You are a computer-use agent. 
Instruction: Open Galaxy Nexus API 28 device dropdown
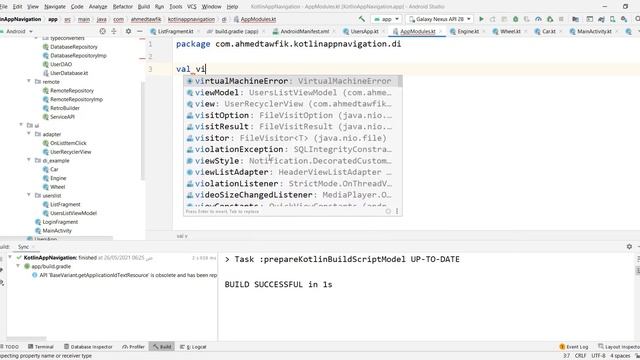tap(440, 19)
